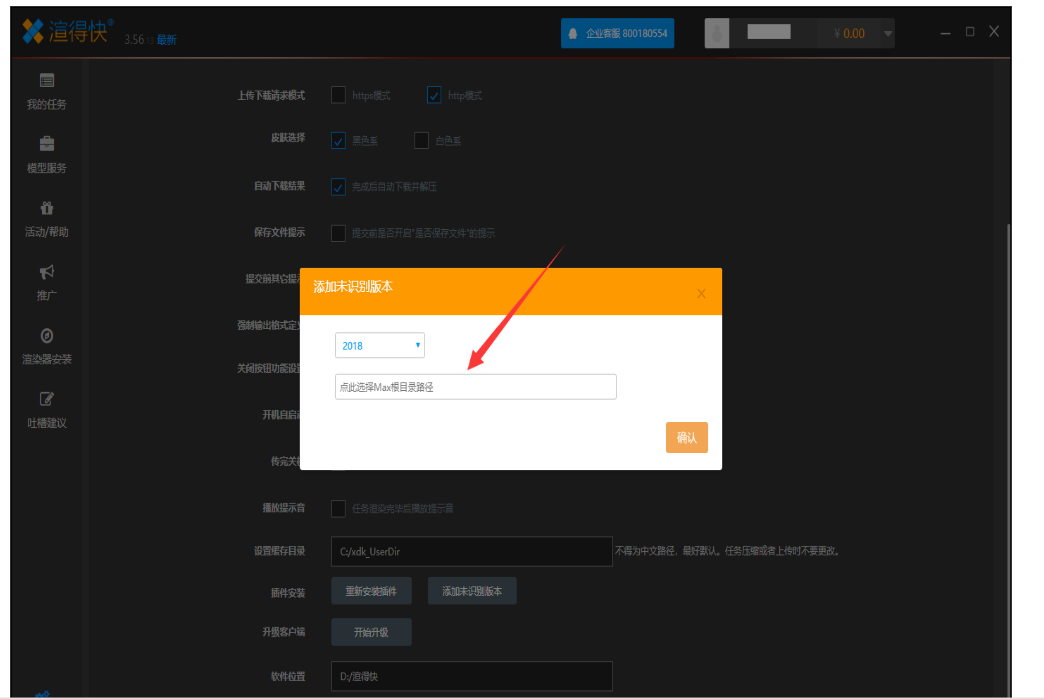Open 模型服务 in the sidebar
This screenshot has height=699, width=1044.
tap(47, 154)
